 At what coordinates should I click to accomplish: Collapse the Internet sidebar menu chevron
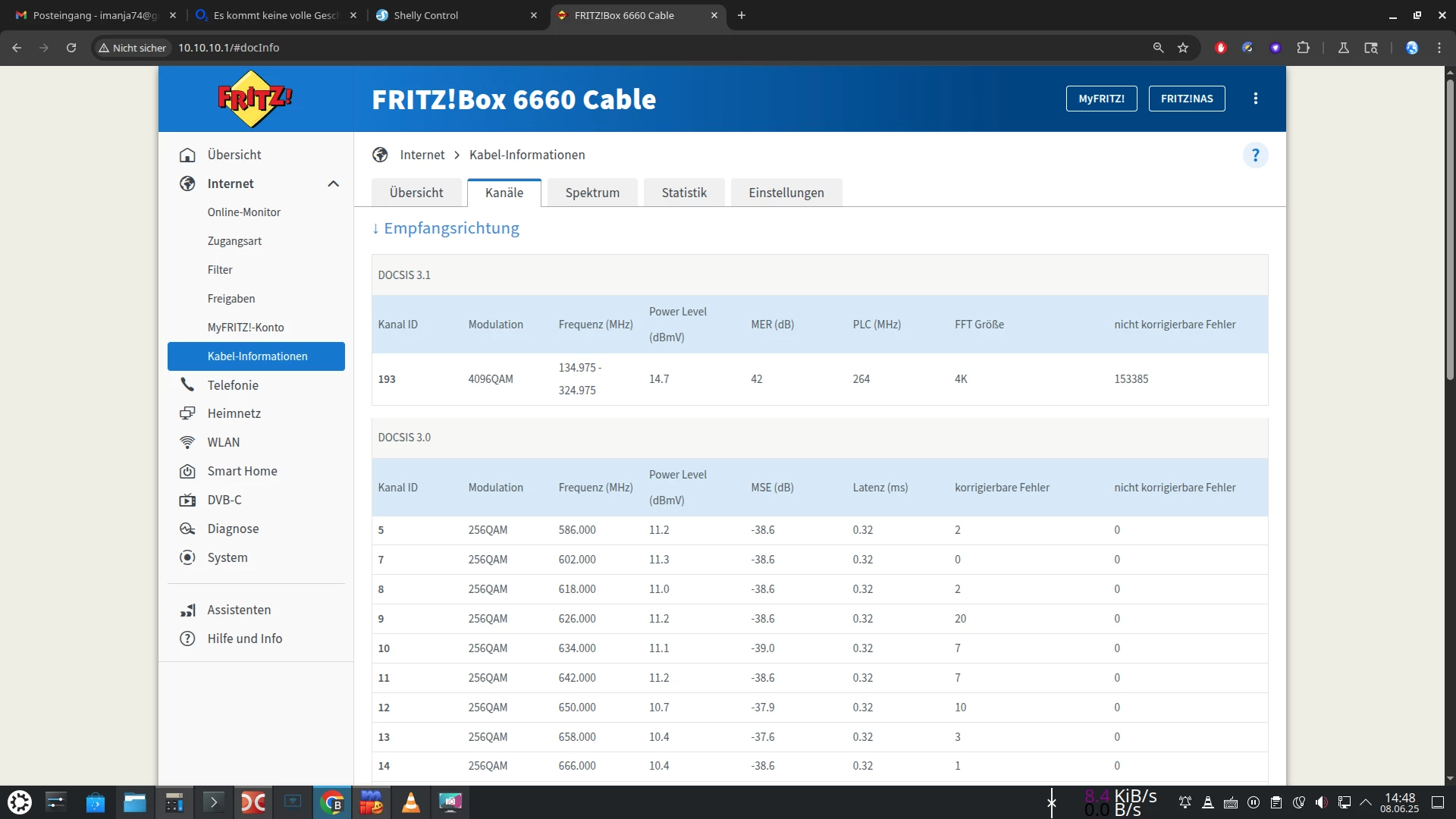(x=333, y=184)
